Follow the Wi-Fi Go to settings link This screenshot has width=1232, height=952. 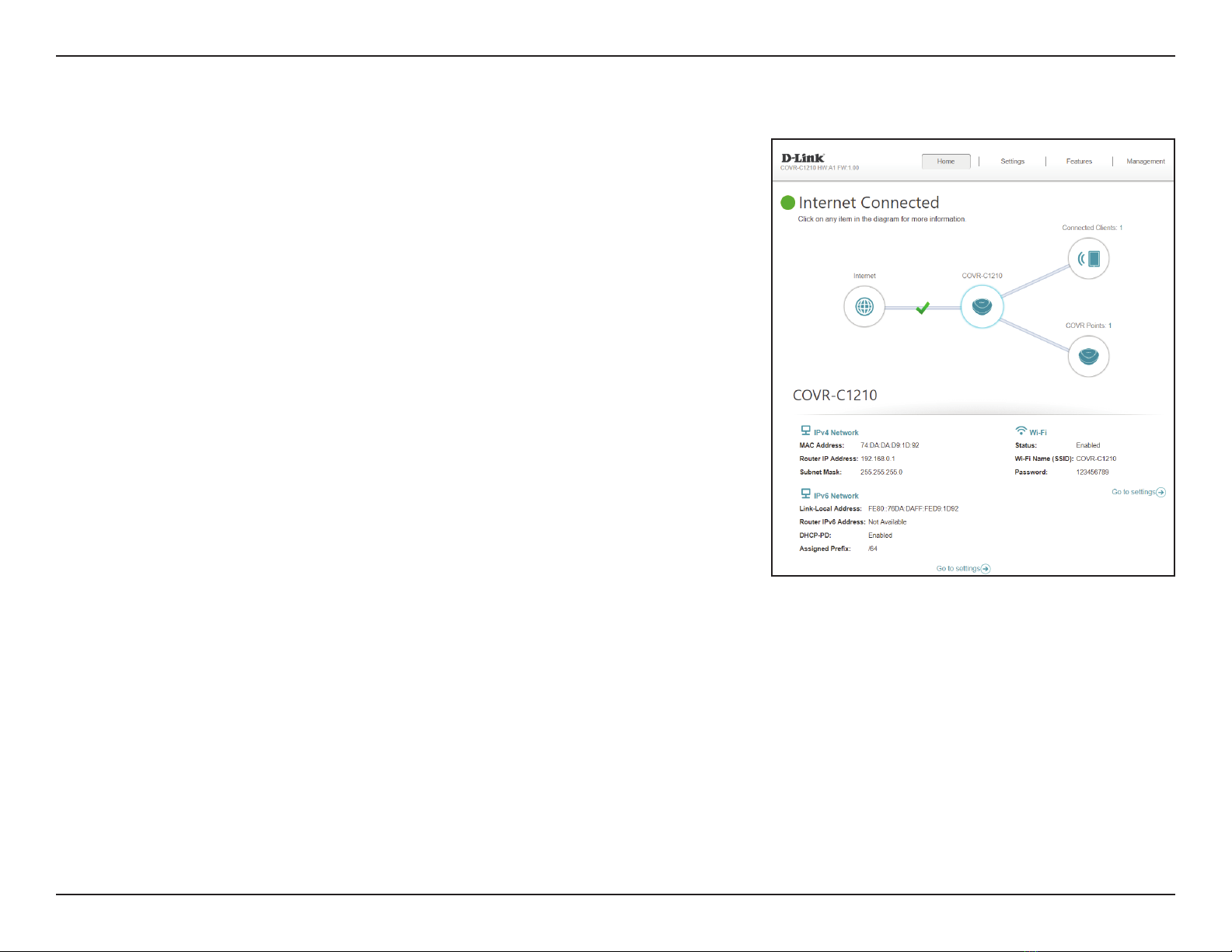pyautogui.click(x=1133, y=492)
